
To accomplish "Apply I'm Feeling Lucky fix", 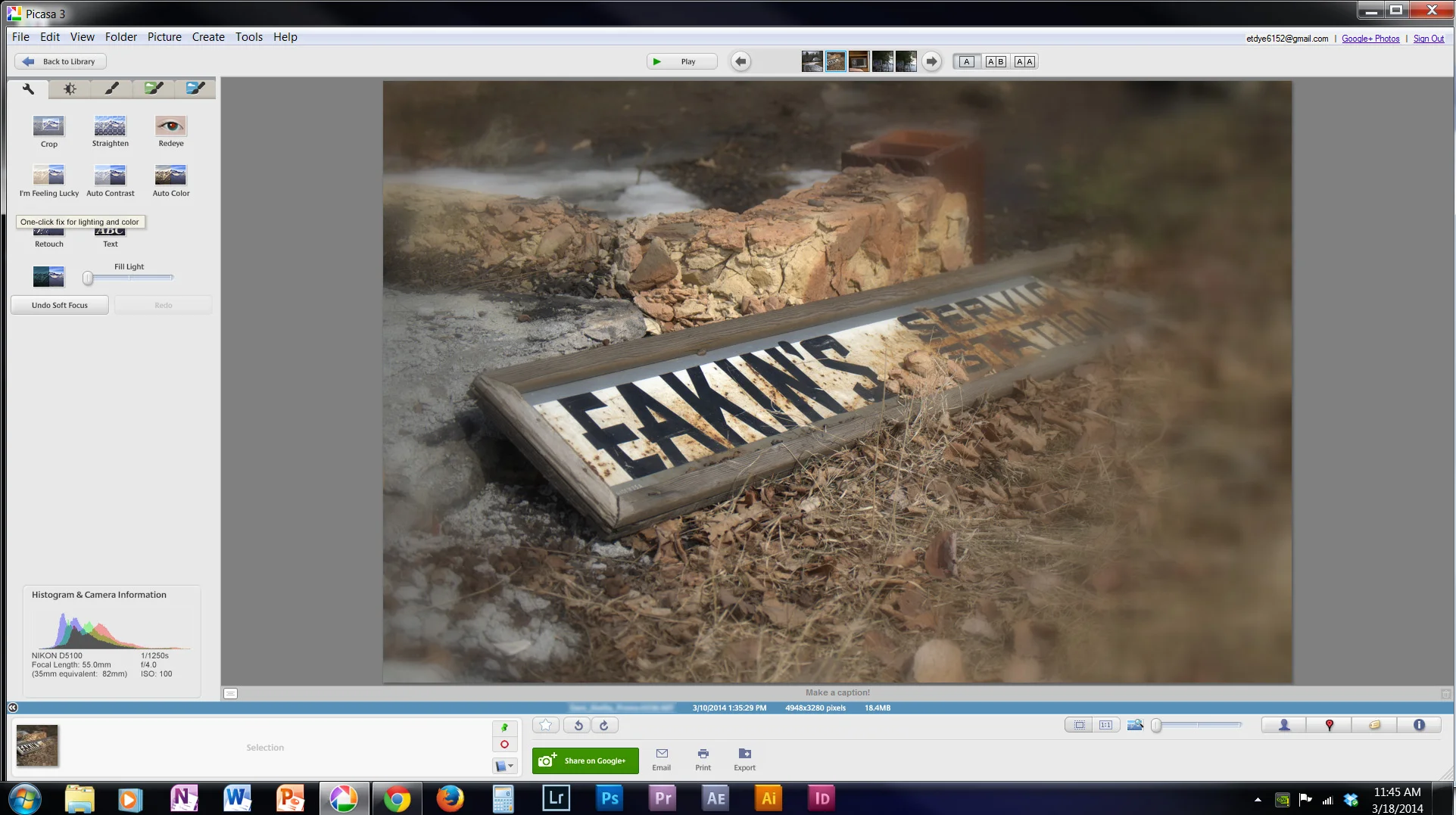I will (x=48, y=181).
